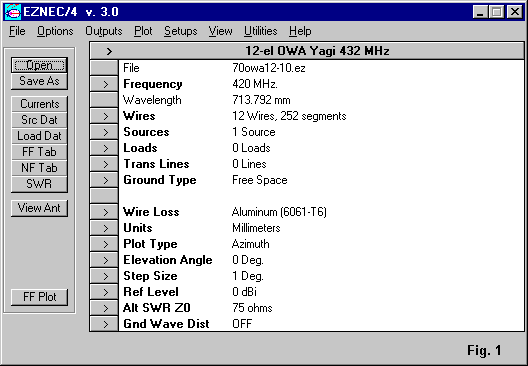528x366 pixels.
Task: Click the Save As button
Action: tap(39, 81)
